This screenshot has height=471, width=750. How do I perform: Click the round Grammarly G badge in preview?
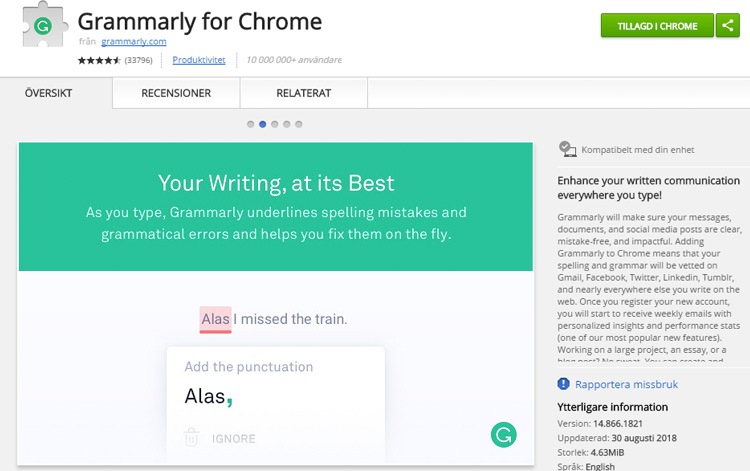point(504,434)
